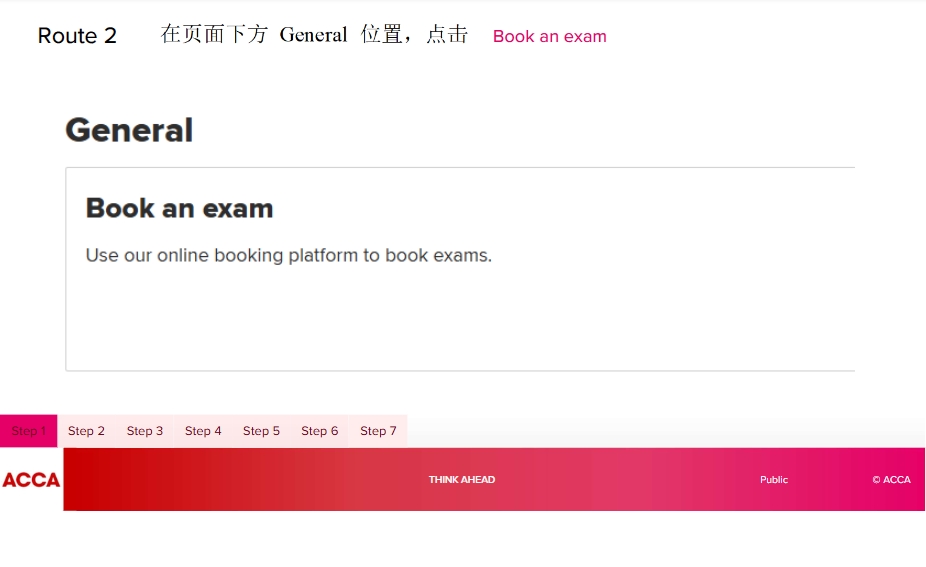Click the pink Book an exam link
Viewport: 926px width, 567px height.
[x=549, y=36]
